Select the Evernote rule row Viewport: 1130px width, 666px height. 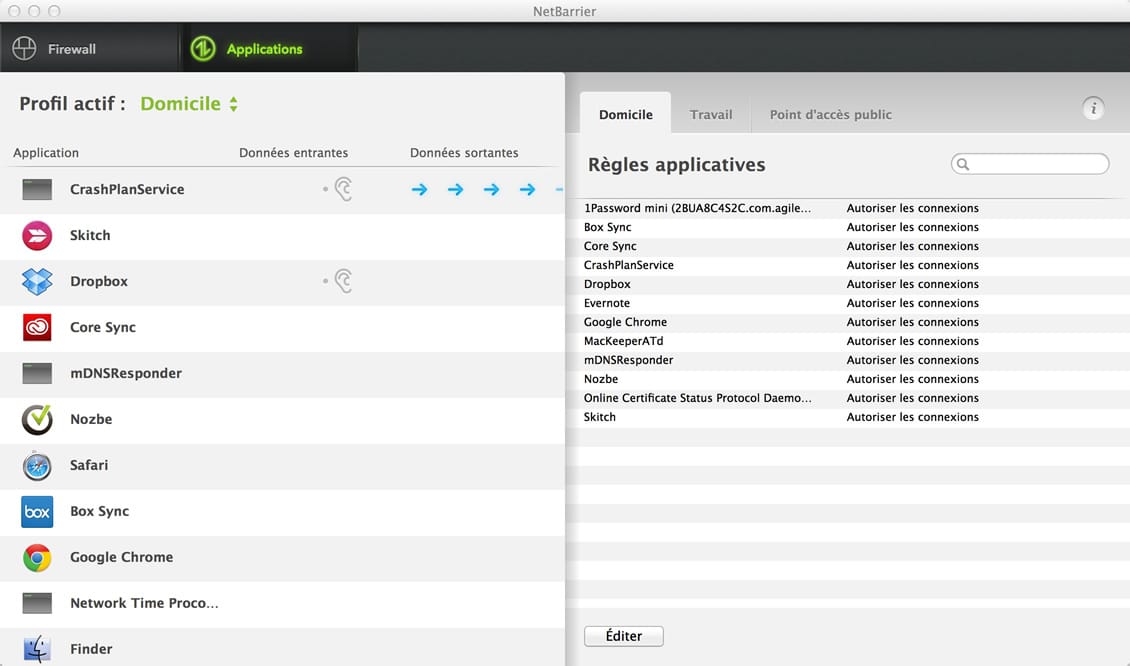(848, 303)
